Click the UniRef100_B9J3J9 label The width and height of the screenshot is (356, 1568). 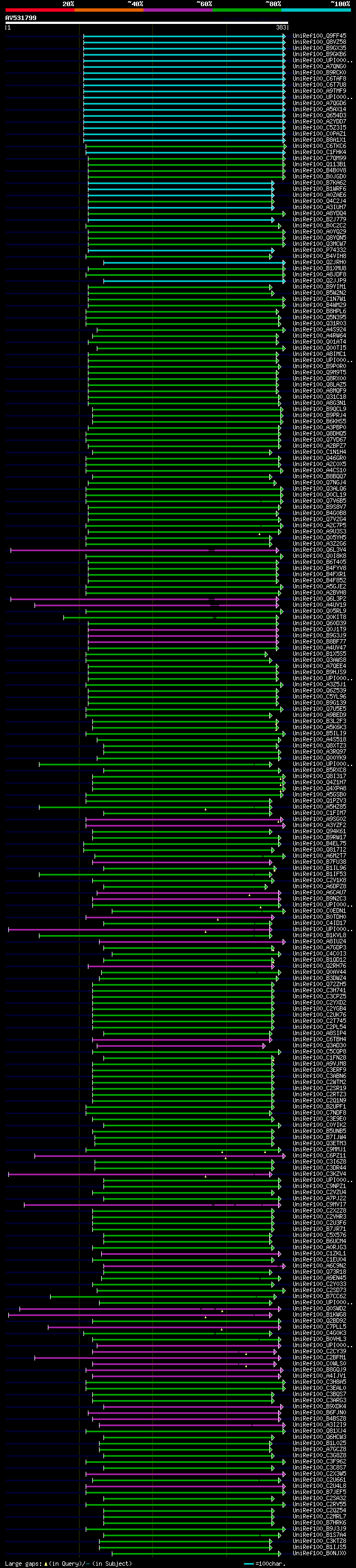tap(319, 1529)
